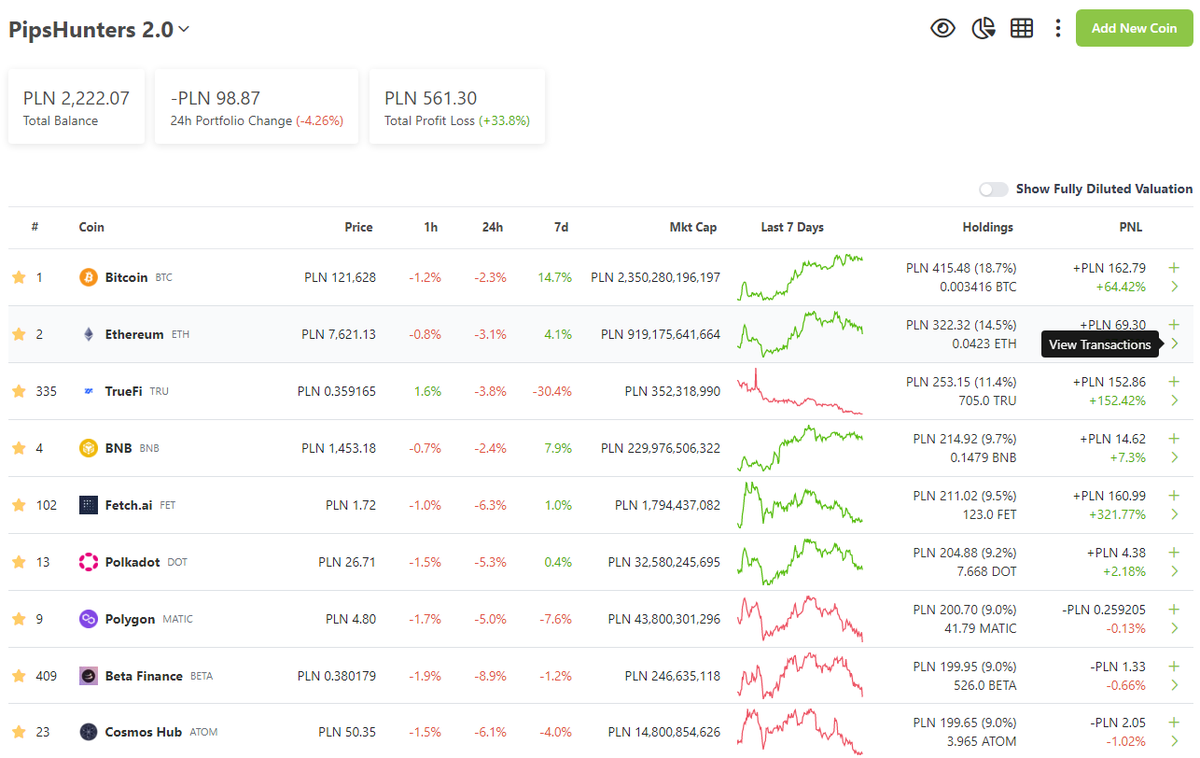
Task: Open the three-dot more options menu
Action: click(1058, 28)
